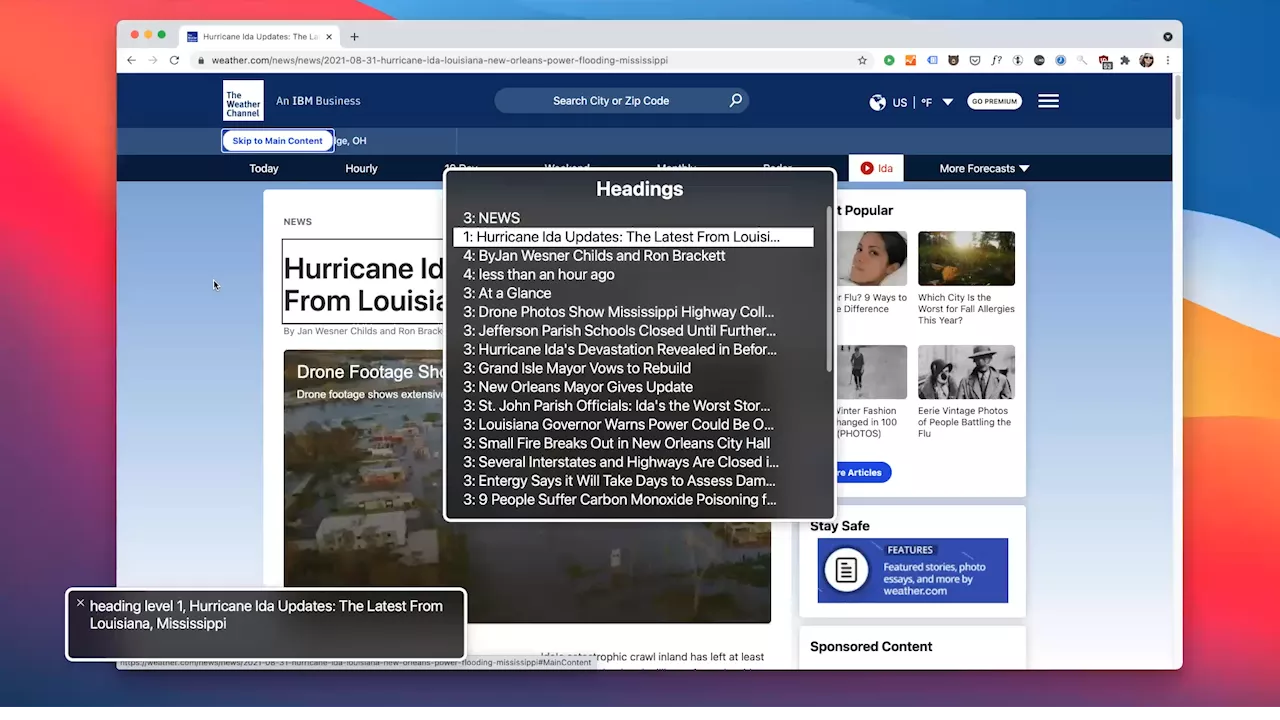Viewport: 1280px width, 720px height.
Task: Reload the page with refresh icon
Action: [174, 60]
